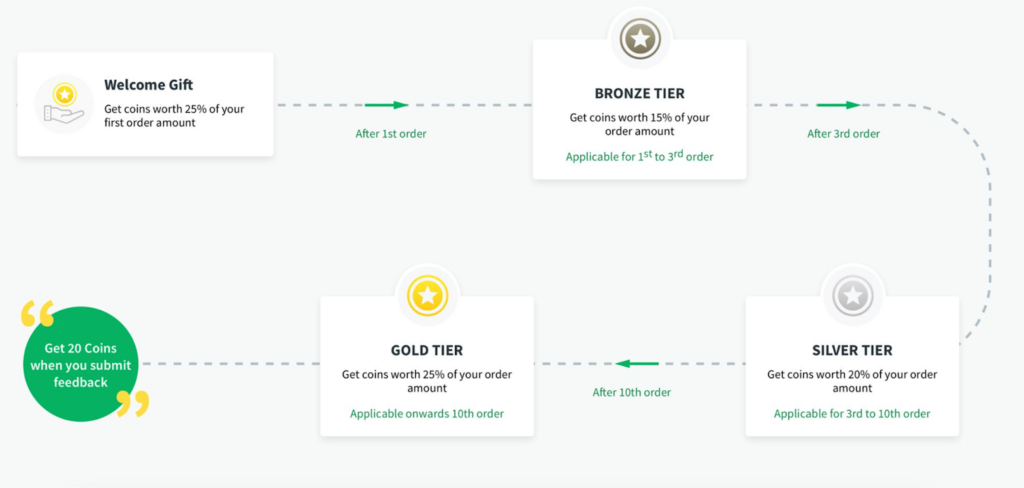Click the SILVER TIER heading
Viewport: 1024px width, 488px height.
pos(852,351)
